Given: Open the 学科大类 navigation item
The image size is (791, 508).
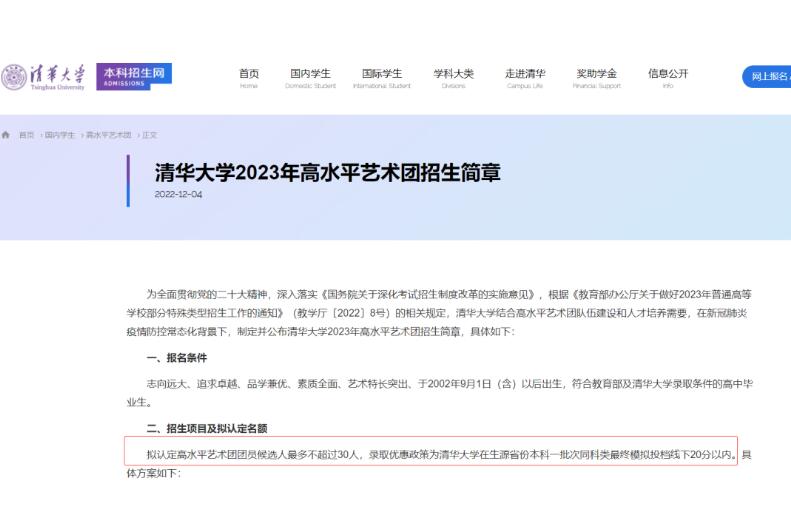Looking at the screenshot, I should click(x=454, y=78).
